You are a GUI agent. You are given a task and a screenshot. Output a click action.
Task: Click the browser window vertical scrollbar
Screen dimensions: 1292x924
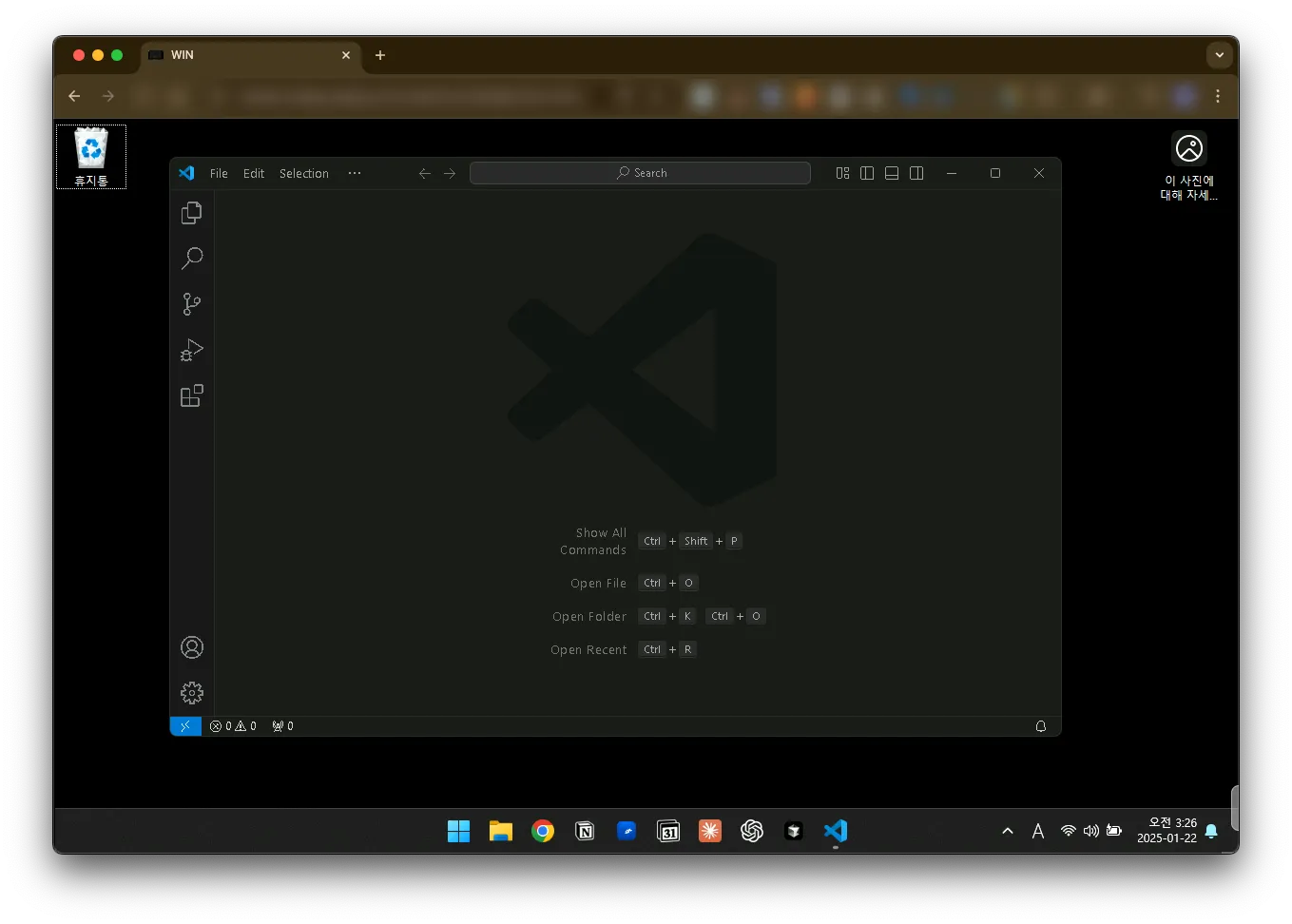(1234, 808)
